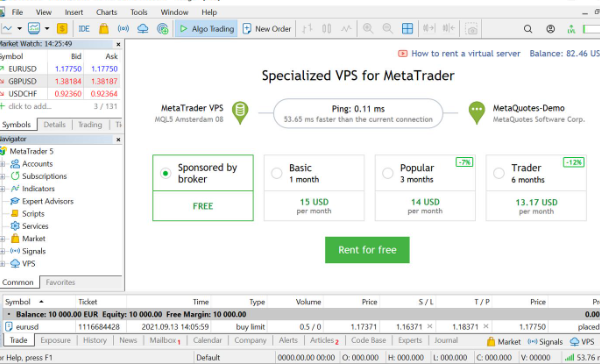
Task: Click the auto scroll chart icon
Action: click(x=429, y=28)
